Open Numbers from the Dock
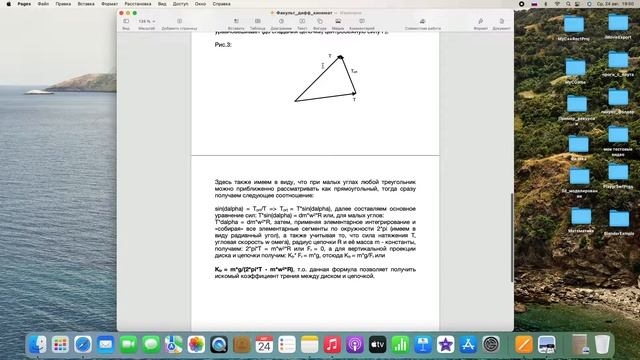640x360 pixels. (x=400, y=344)
